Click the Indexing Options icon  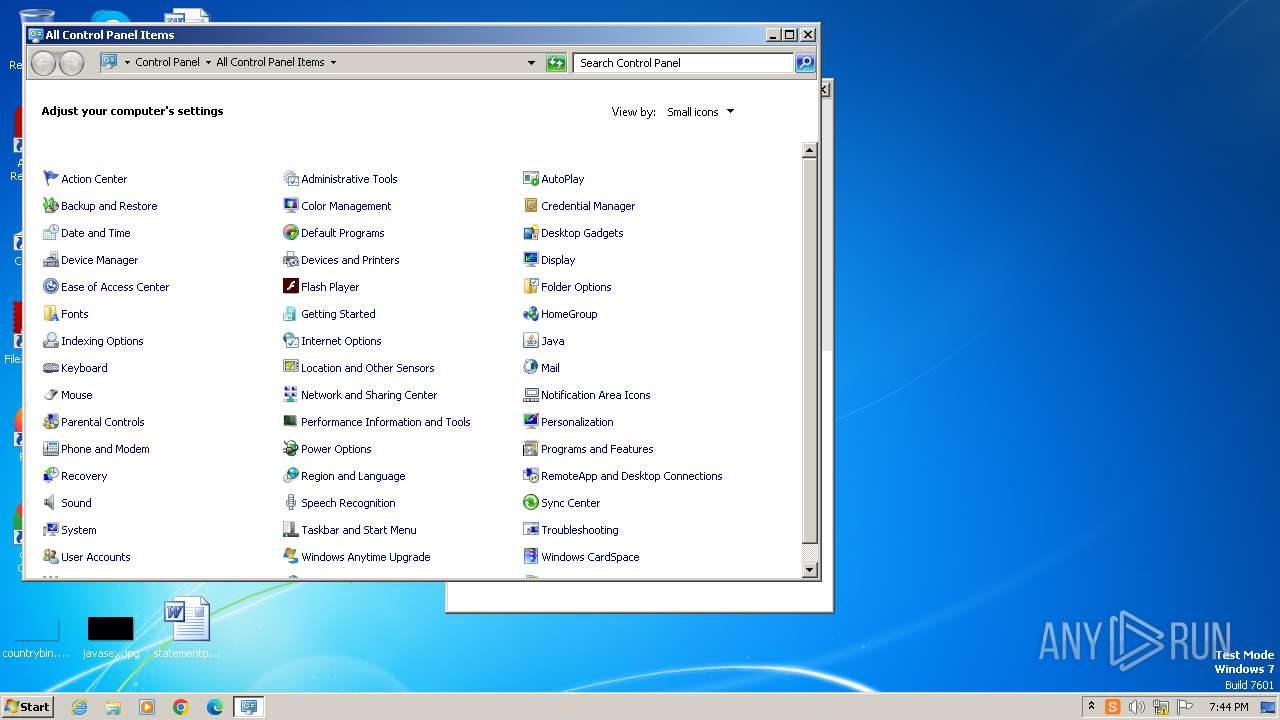tap(51, 341)
